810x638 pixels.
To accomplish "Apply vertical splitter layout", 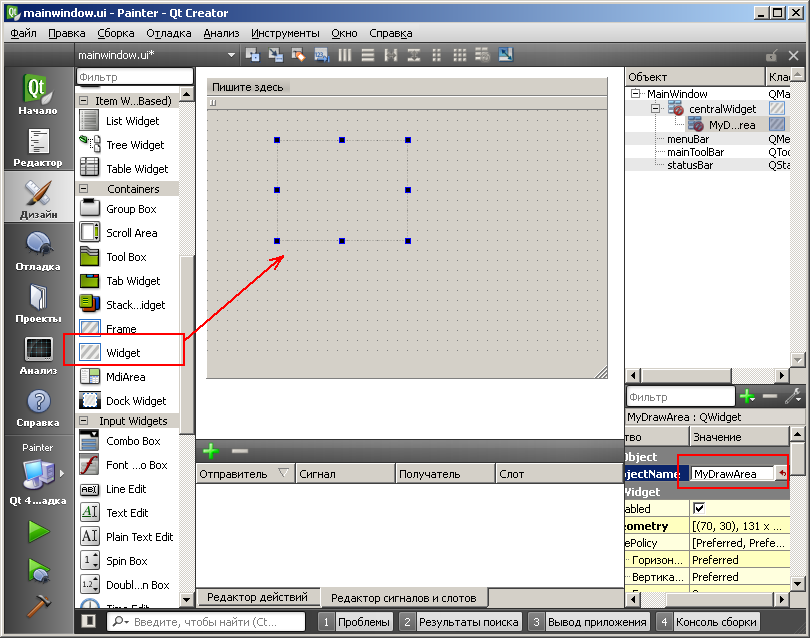I will tap(414, 55).
